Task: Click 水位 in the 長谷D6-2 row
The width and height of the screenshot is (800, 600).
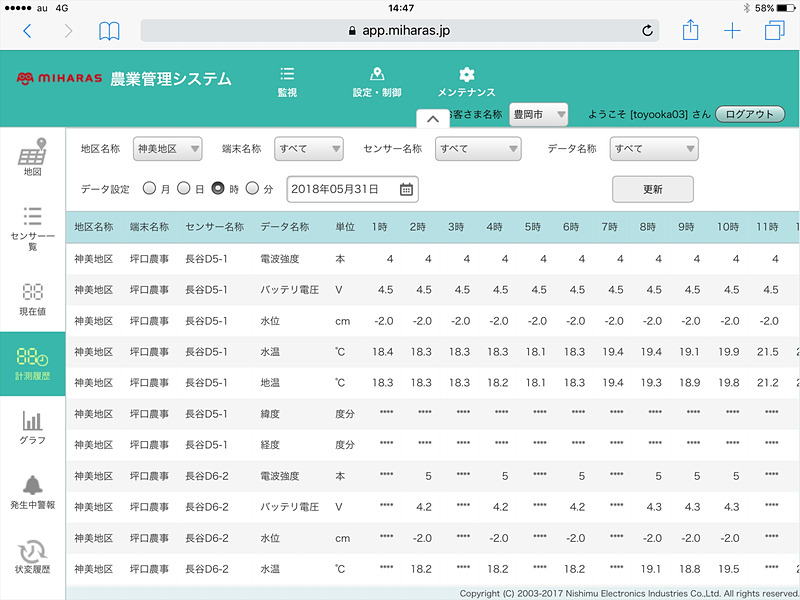Action: pyautogui.click(x=270, y=538)
